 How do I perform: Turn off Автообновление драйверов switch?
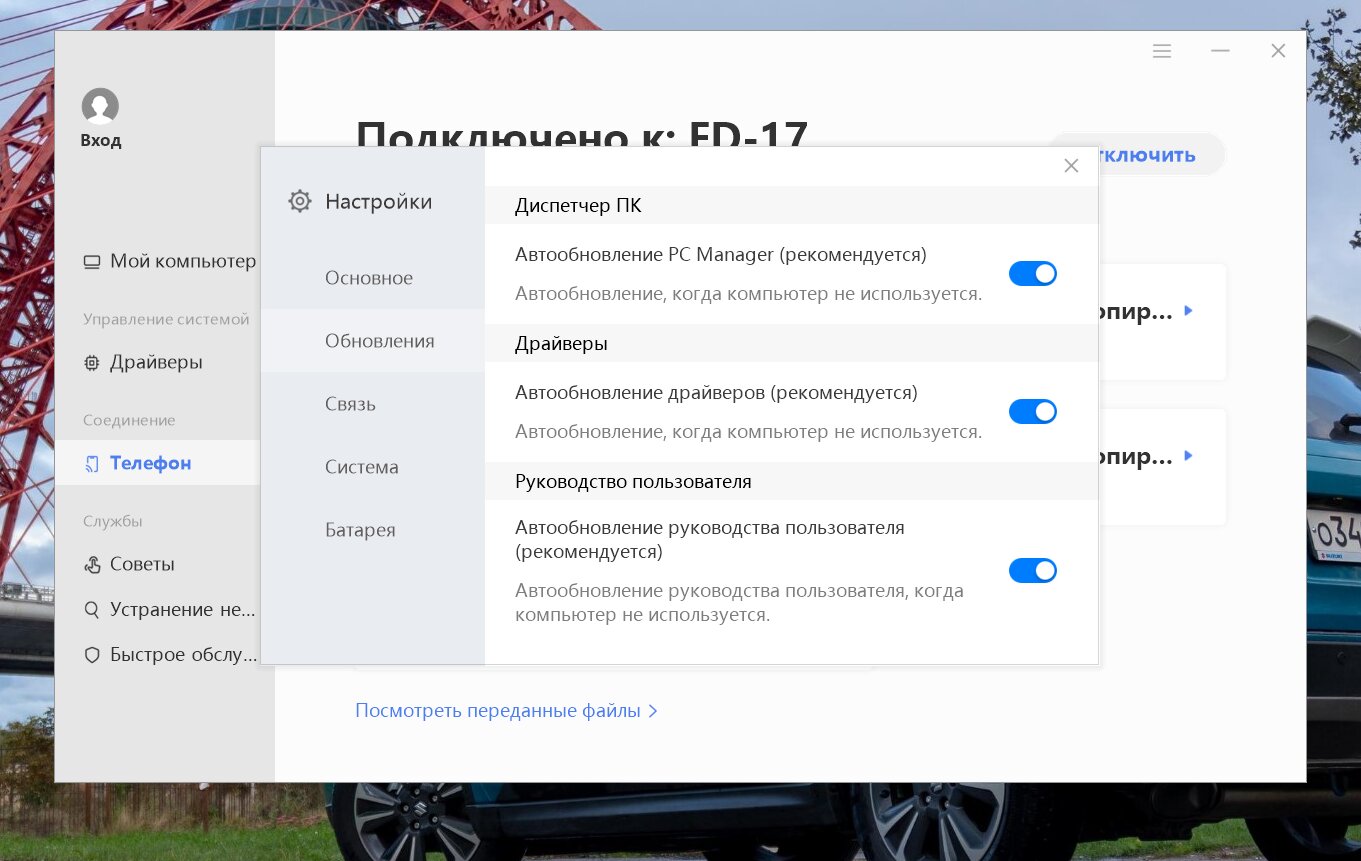point(1033,412)
